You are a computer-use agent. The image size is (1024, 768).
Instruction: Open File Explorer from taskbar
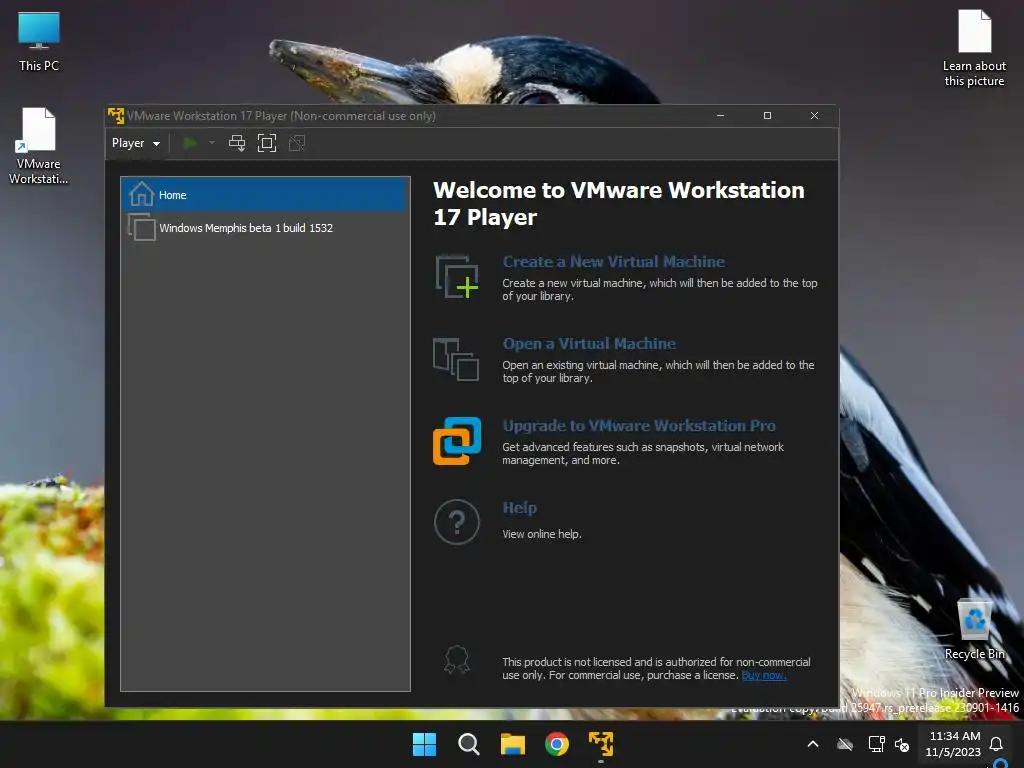tap(513, 744)
